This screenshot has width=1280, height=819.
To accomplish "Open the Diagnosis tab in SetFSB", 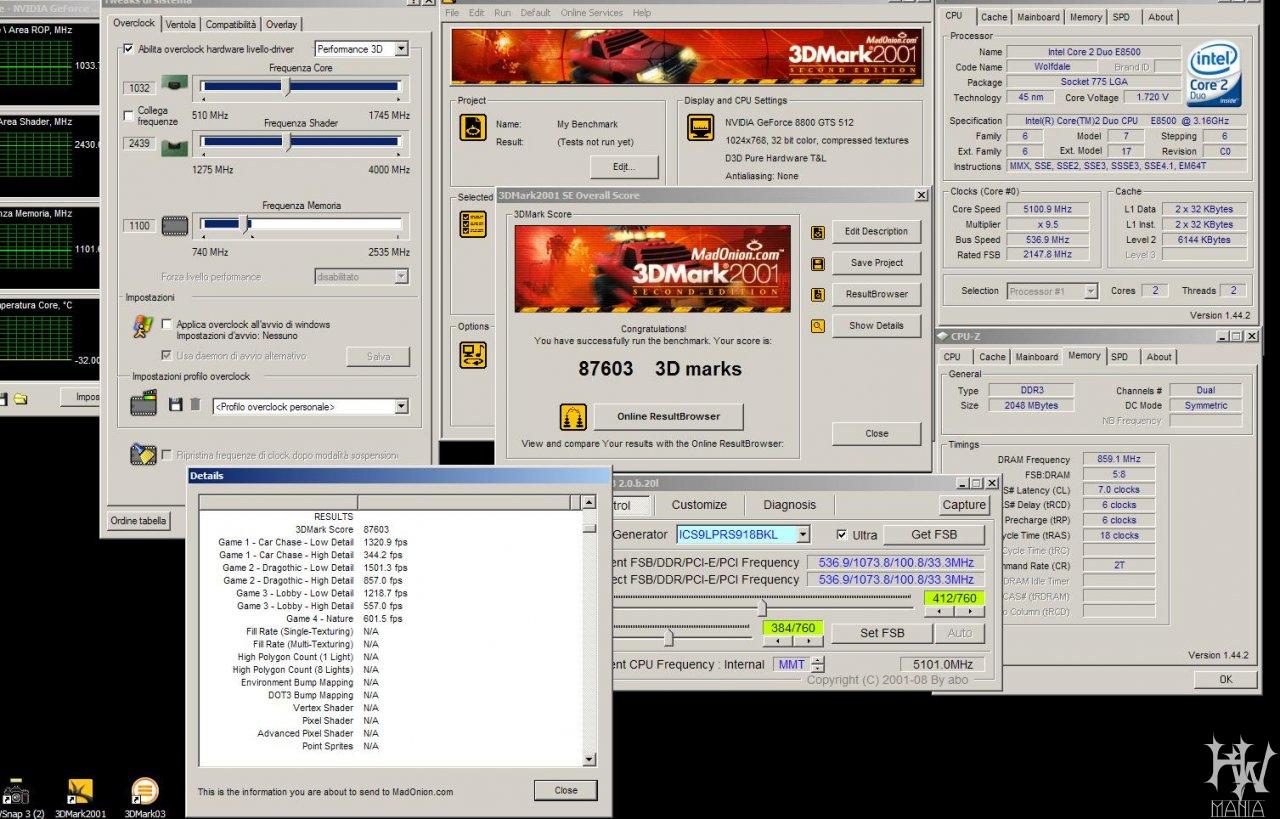I will click(x=790, y=505).
